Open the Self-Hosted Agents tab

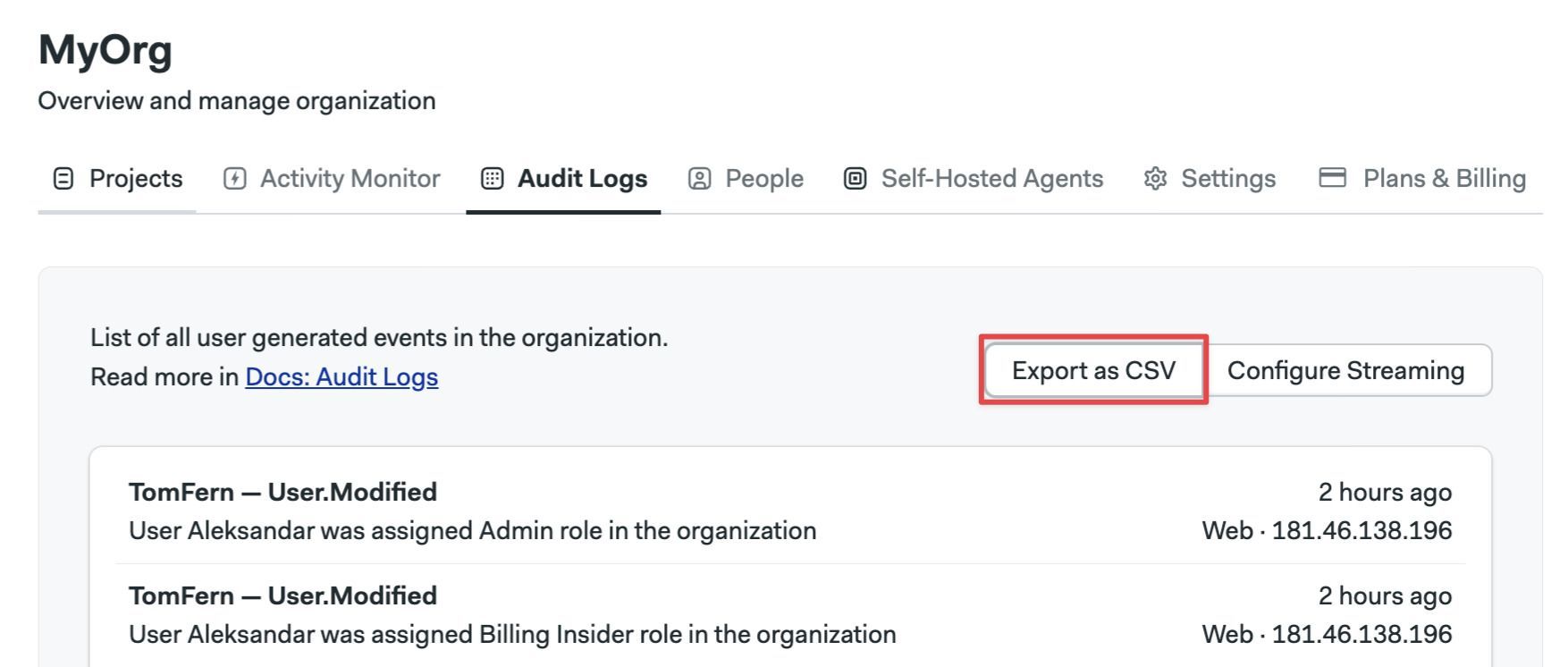click(x=974, y=179)
